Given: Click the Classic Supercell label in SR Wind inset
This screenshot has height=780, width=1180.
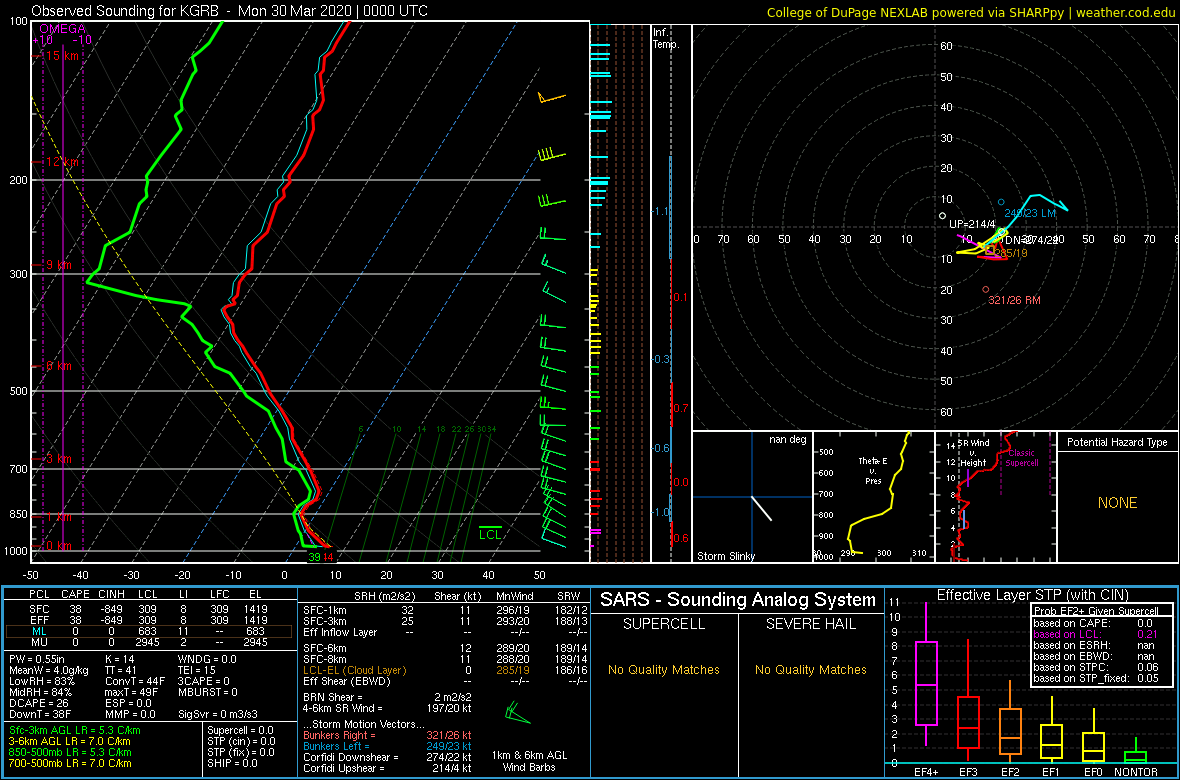Looking at the screenshot, I should point(1021,458).
